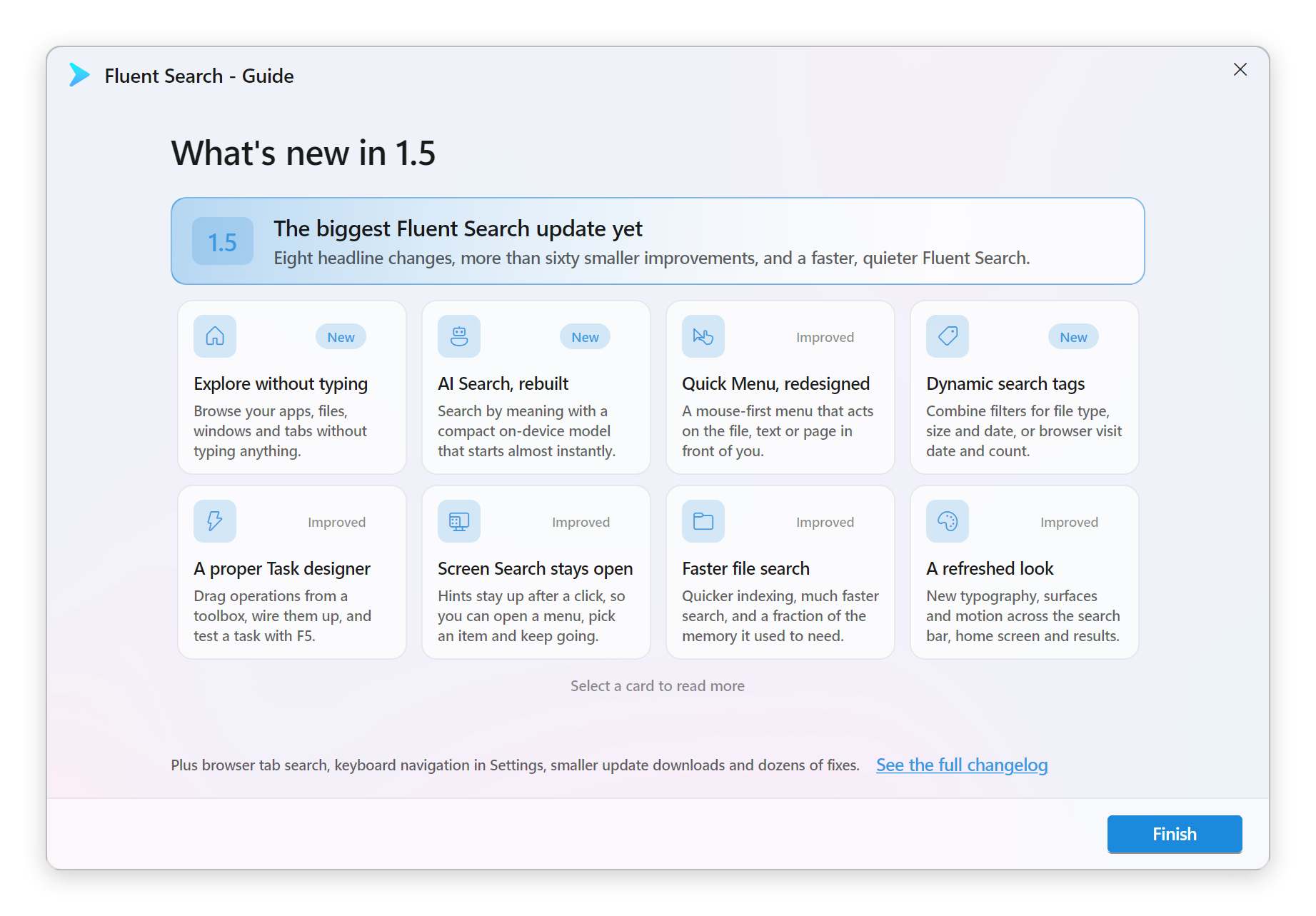Click 'Combine filters for file type' description
Viewport: 1316px width, 916px height.
[x=1024, y=431]
